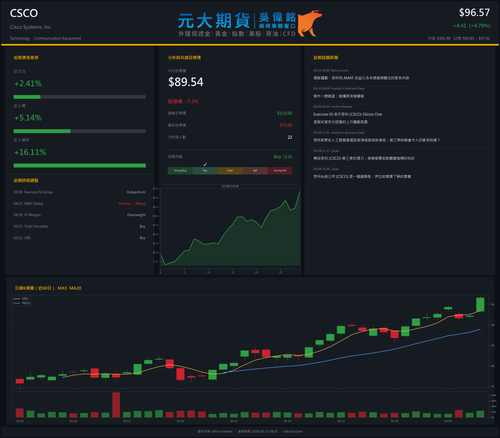Click the analyst count 22

(x=290, y=137)
